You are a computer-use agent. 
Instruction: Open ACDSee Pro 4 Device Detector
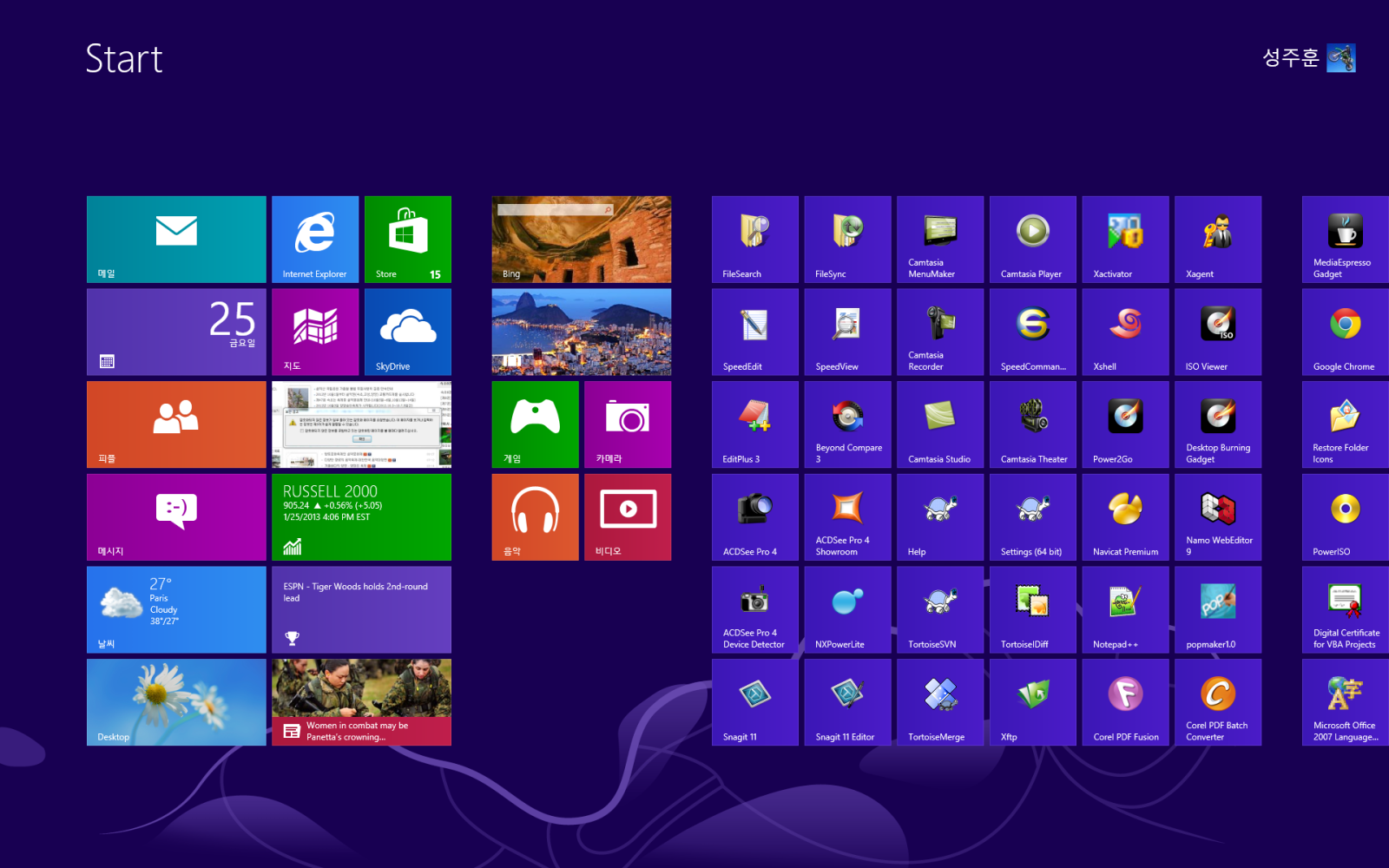click(755, 610)
